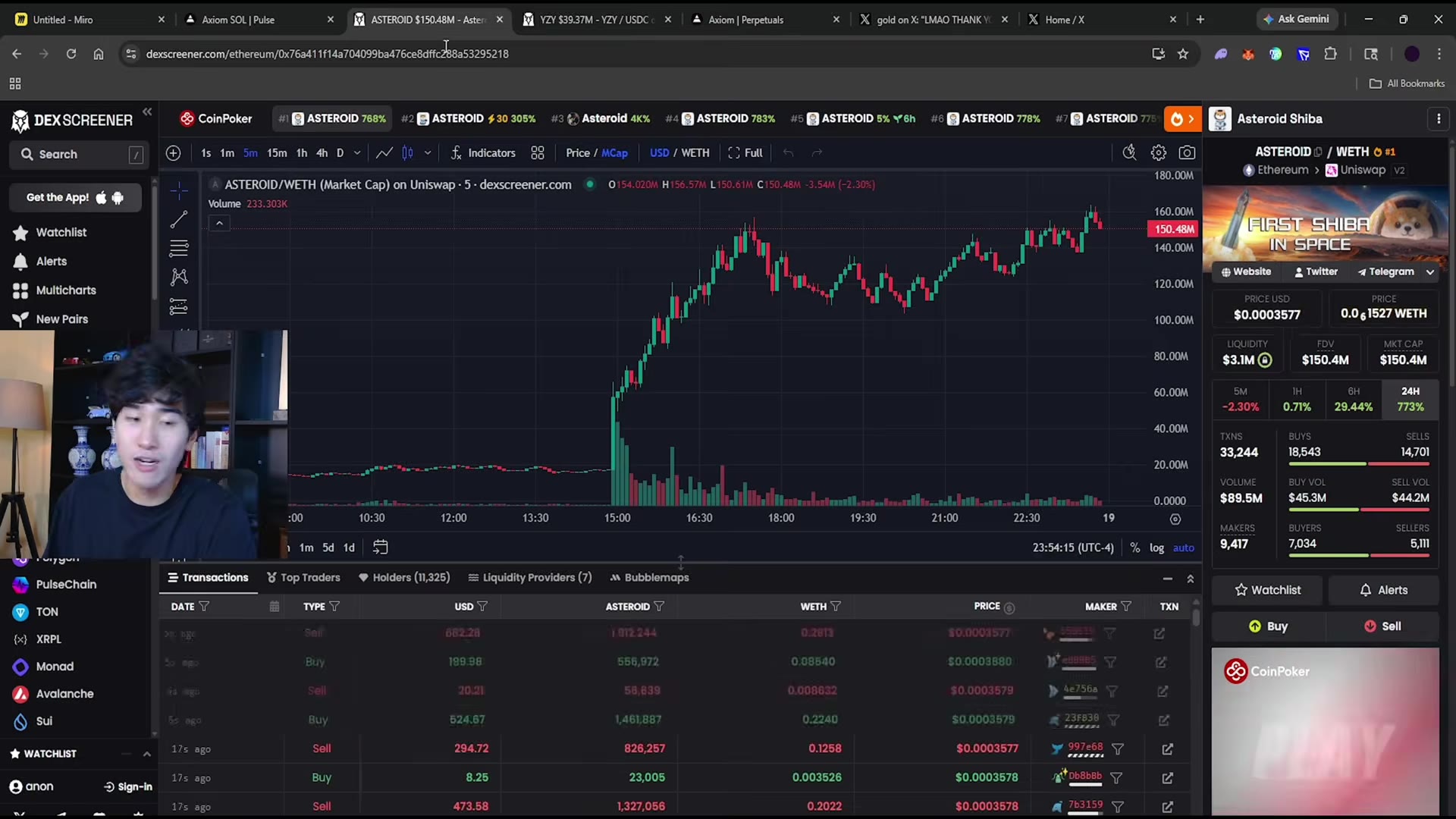Viewport: 1456px width, 819px height.
Task: Click the Go to date calendar icon
Action: click(381, 547)
